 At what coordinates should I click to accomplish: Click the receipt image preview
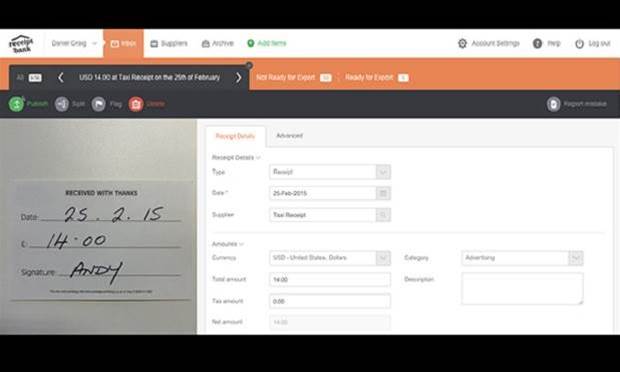[98, 227]
